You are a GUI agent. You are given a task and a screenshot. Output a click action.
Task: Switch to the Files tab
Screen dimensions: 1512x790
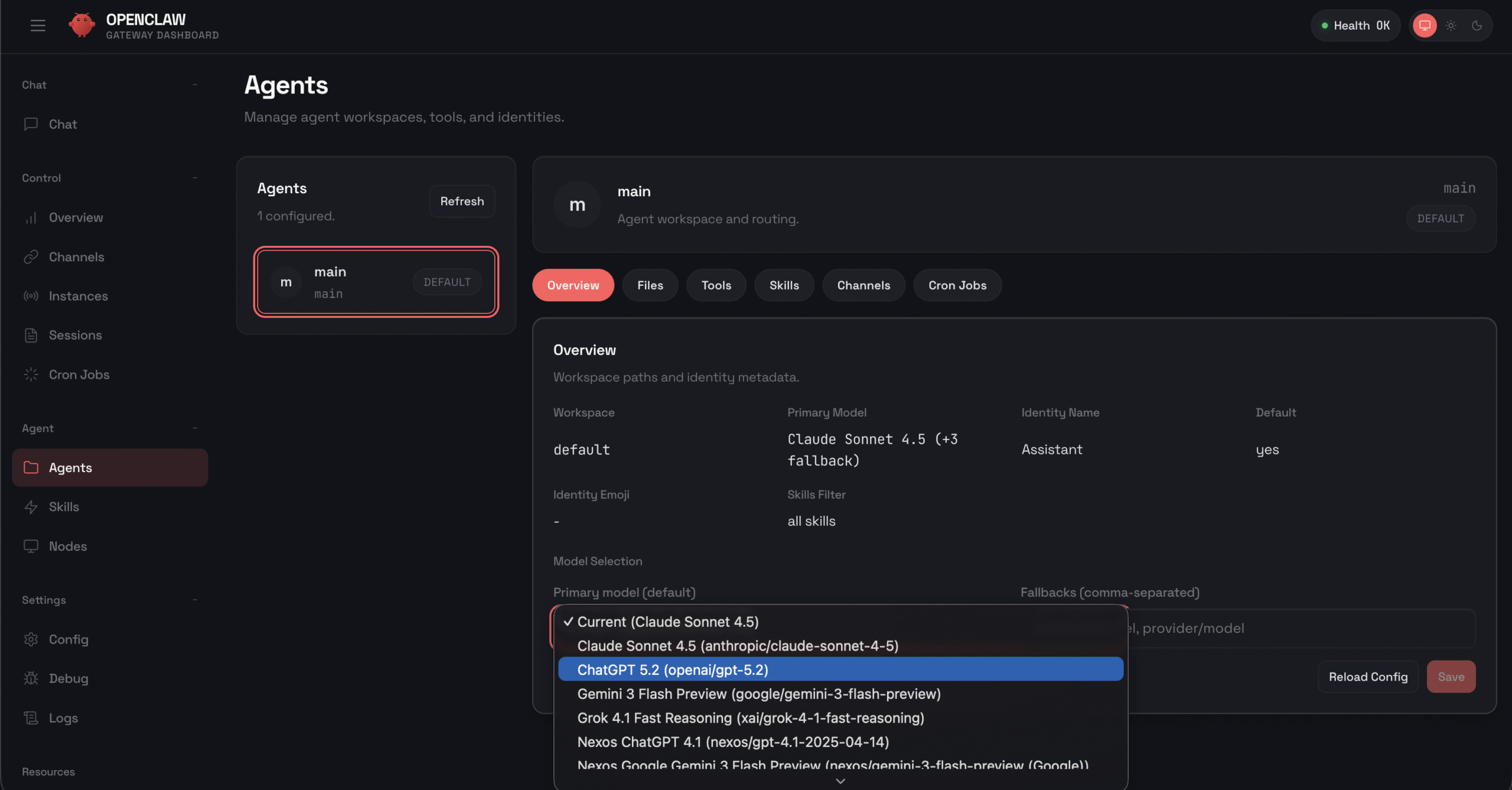650,285
